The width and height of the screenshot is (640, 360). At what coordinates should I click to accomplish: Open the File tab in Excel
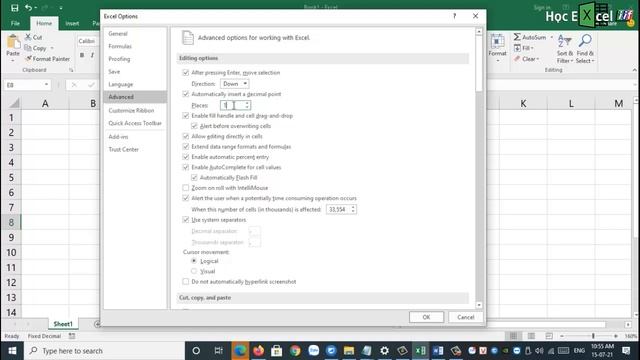tap(15, 23)
